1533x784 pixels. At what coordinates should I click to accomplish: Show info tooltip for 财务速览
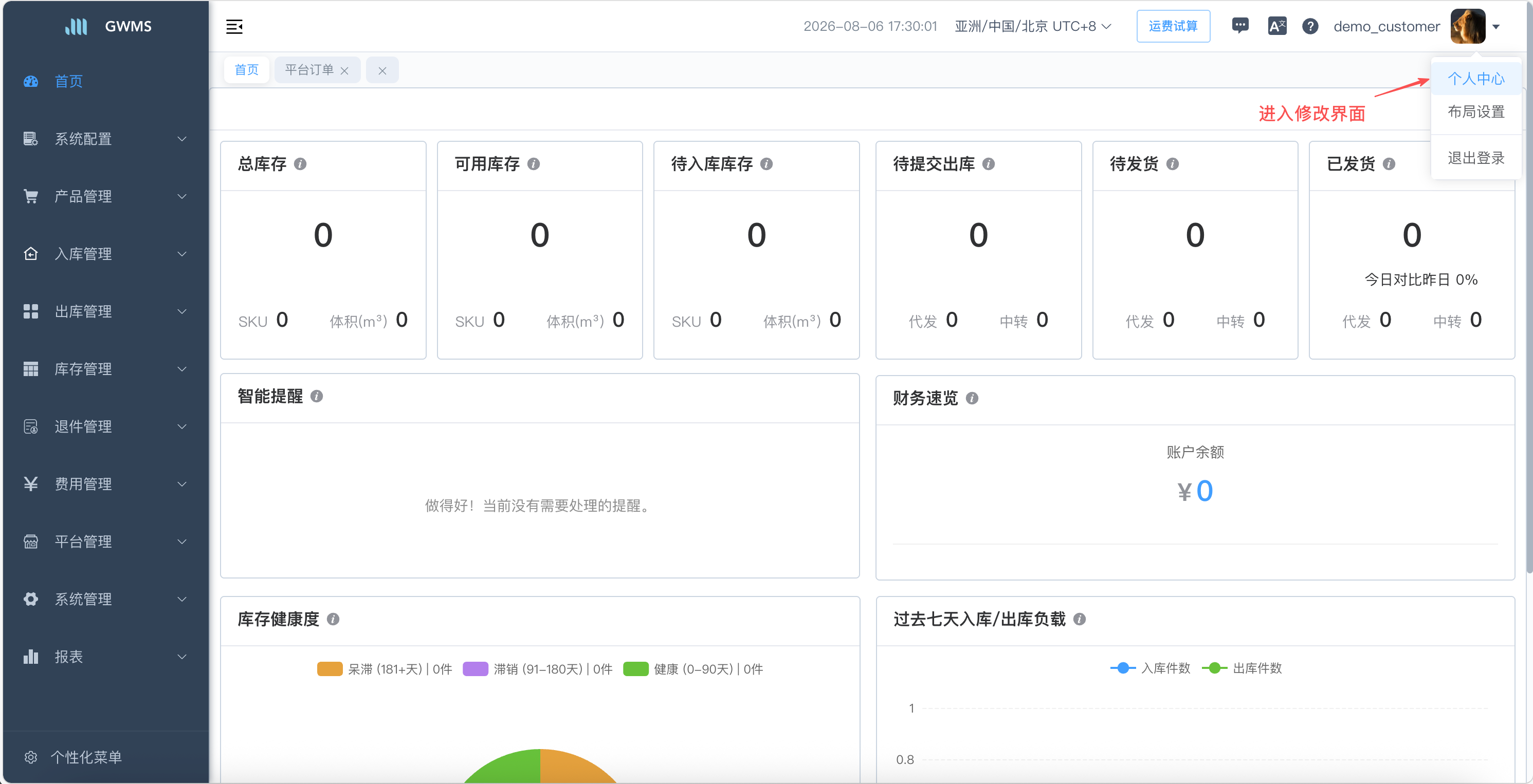pyautogui.click(x=972, y=399)
